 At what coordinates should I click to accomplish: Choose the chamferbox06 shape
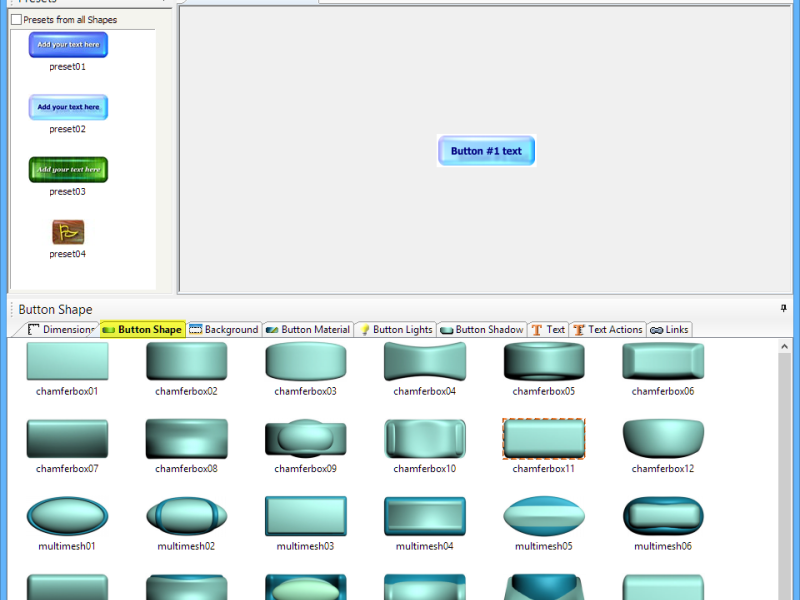pos(663,361)
